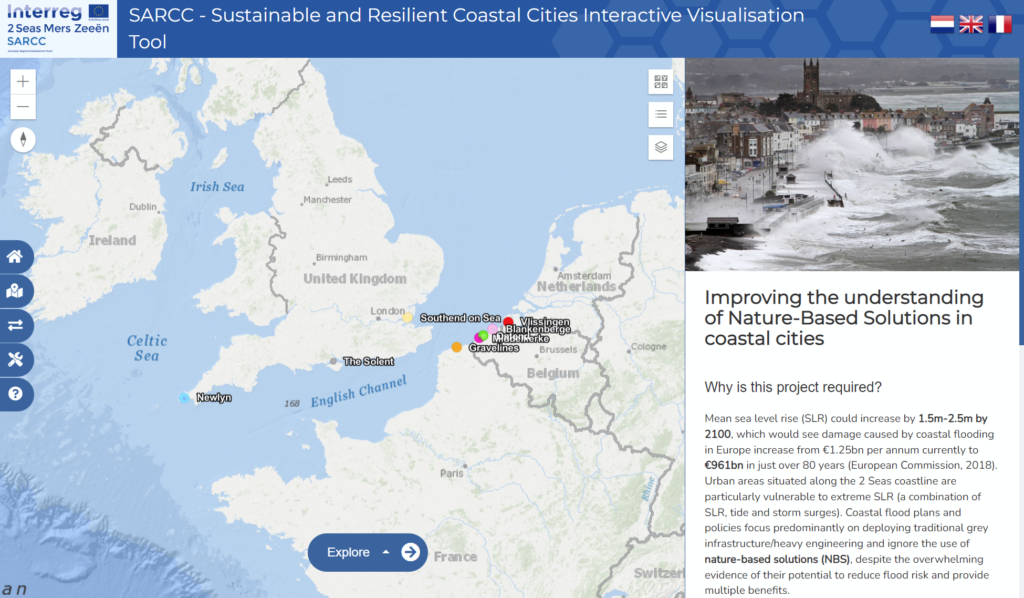Open the Dutch flag language selector
Image resolution: width=1024 pixels, height=598 pixels.
941,23
